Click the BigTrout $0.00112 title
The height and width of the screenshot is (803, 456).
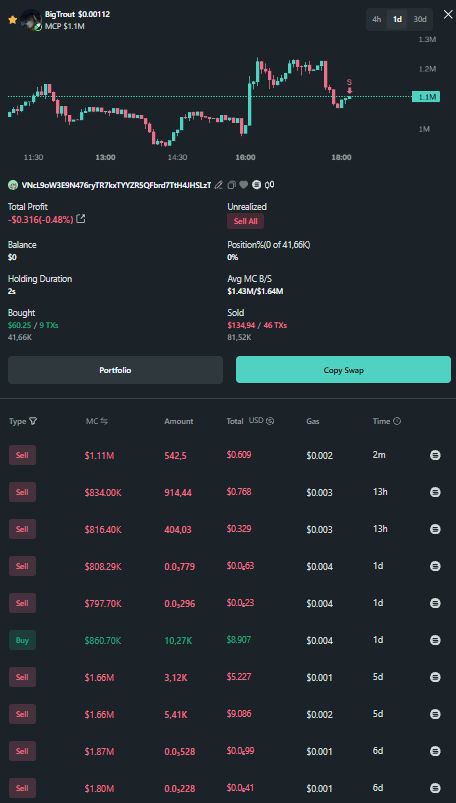77,14
